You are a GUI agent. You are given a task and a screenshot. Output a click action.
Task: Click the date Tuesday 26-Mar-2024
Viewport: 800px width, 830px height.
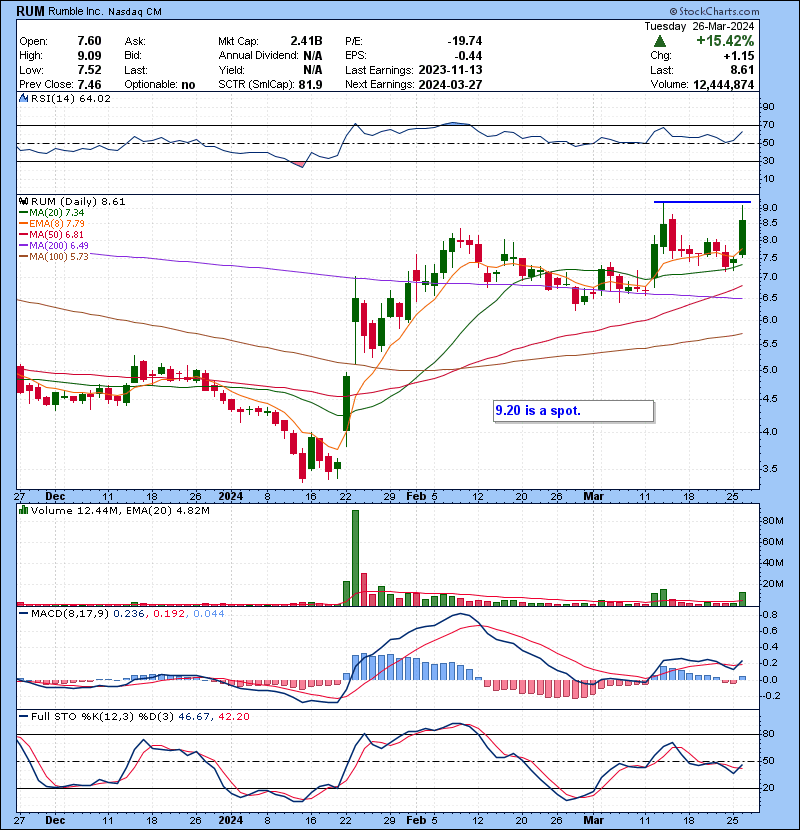699,26
